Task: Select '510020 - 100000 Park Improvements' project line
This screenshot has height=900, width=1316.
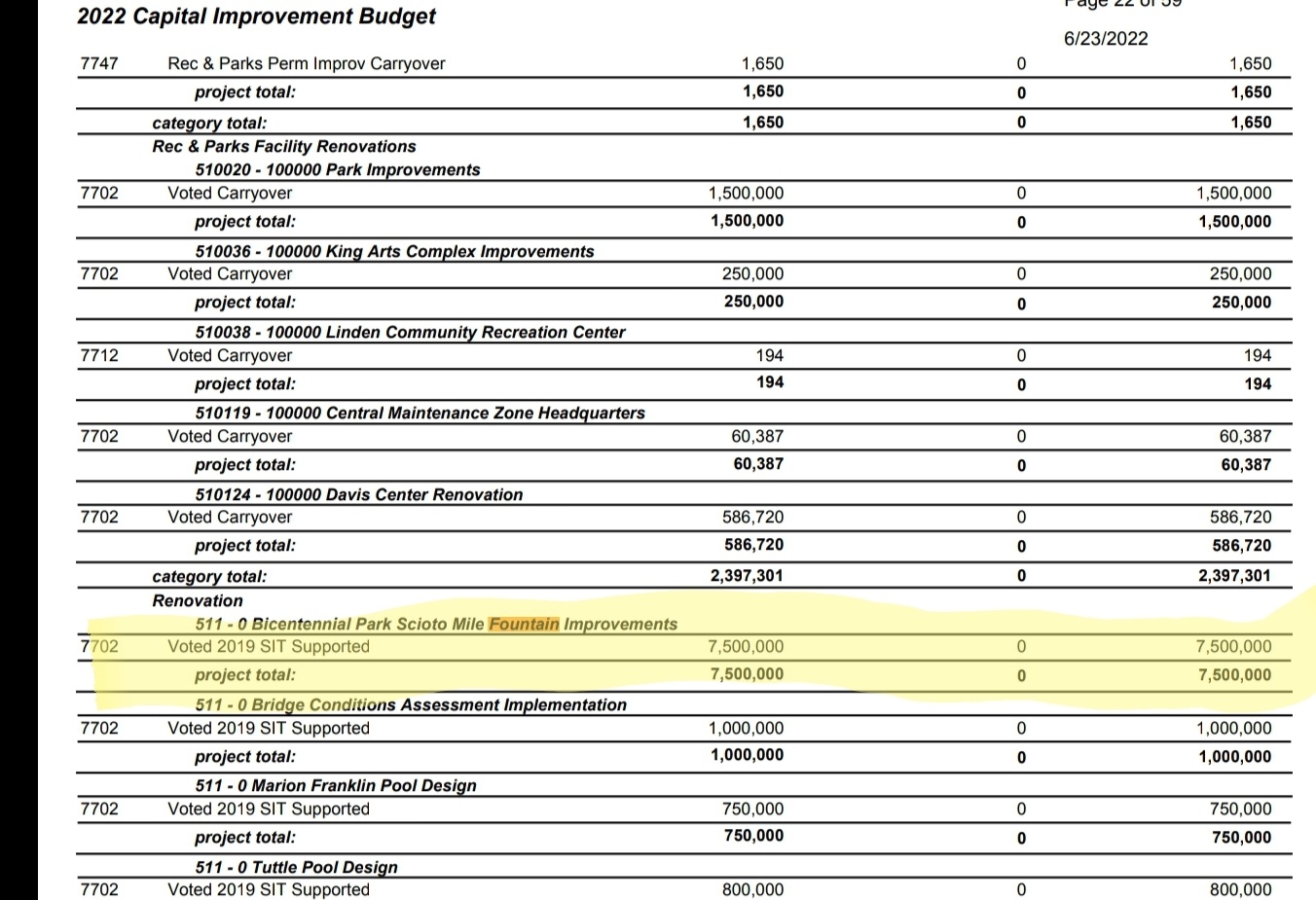Action: click(x=338, y=170)
